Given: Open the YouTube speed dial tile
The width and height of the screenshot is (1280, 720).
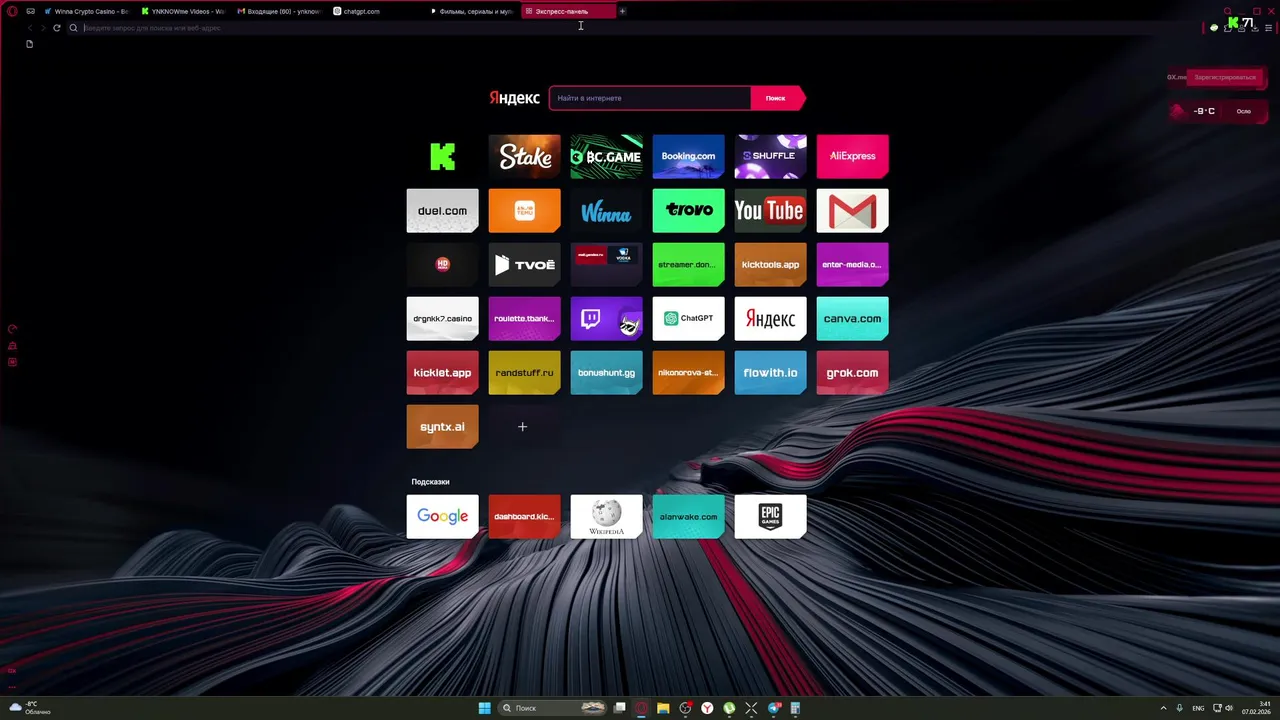Looking at the screenshot, I should 771,210.
